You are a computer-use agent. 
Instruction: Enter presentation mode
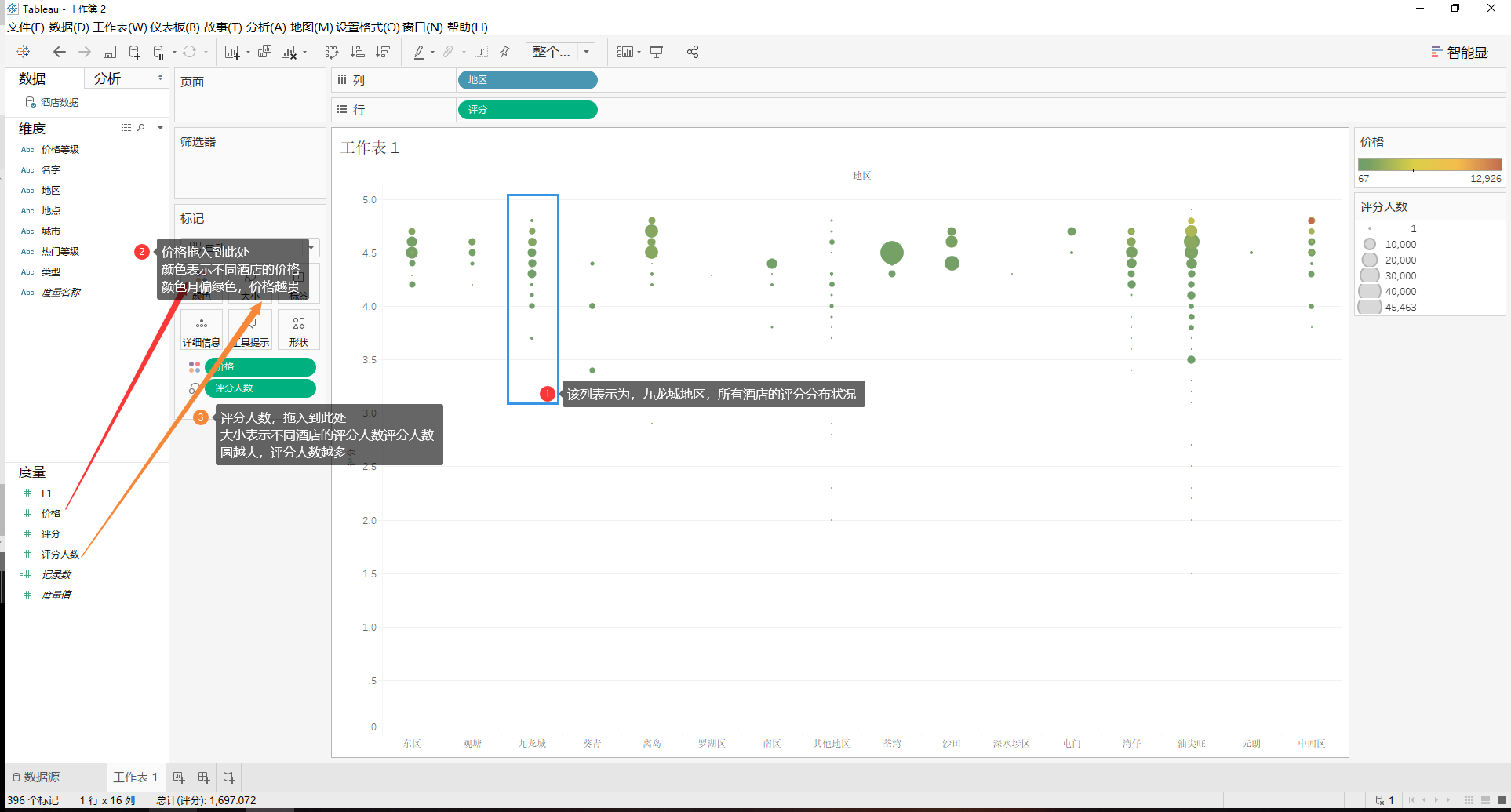[x=657, y=52]
